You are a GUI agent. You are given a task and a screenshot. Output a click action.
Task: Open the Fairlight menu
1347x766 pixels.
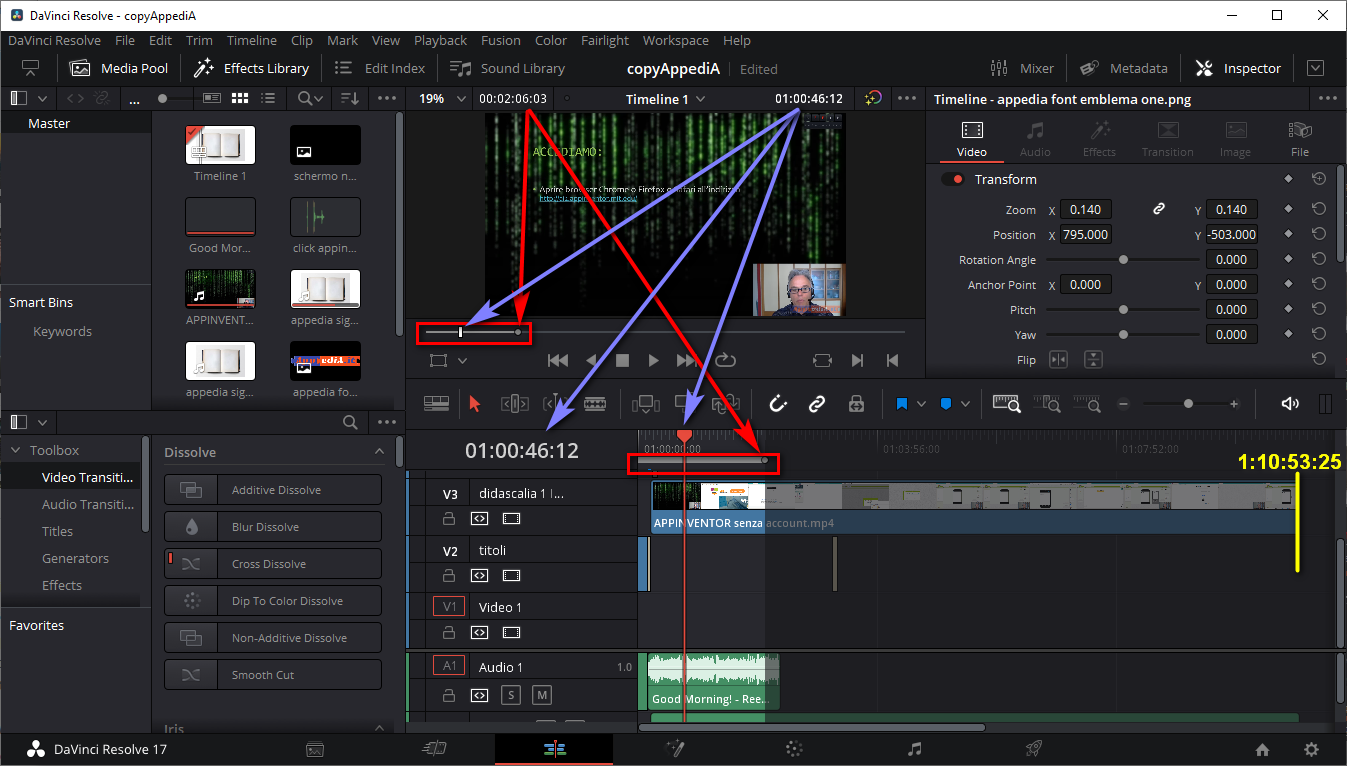[604, 40]
